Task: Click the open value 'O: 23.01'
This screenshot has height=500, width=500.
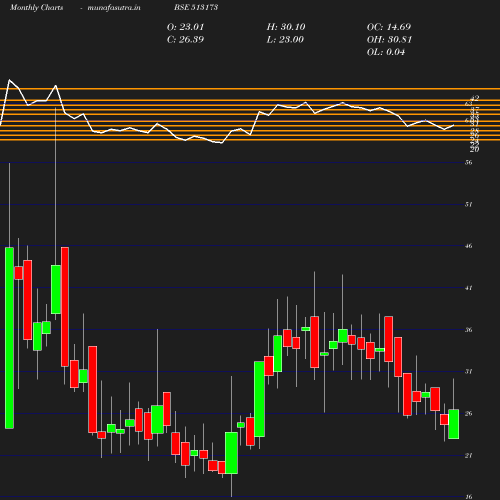Action: pos(185,27)
